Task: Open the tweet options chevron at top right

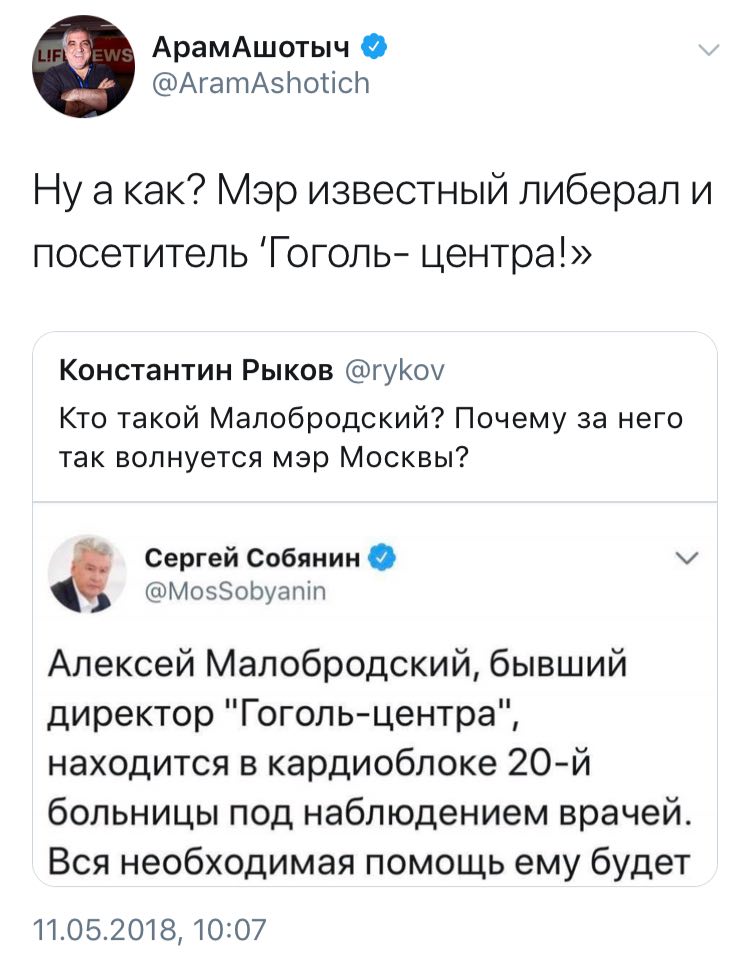Action: click(x=708, y=50)
